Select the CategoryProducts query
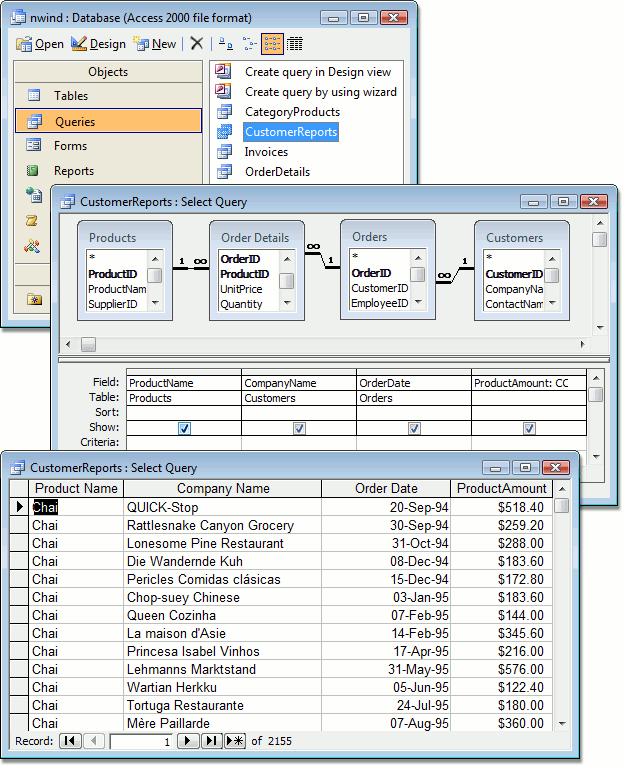This screenshot has height=766, width=624. pyautogui.click(x=292, y=112)
